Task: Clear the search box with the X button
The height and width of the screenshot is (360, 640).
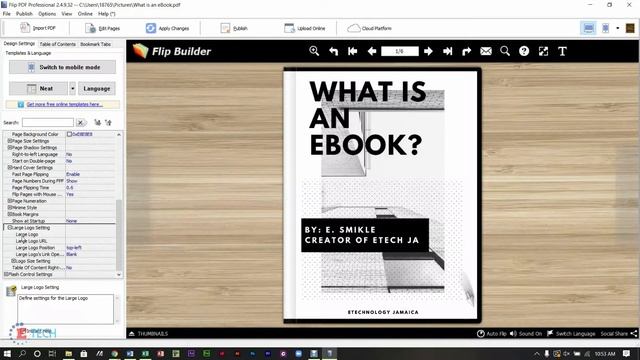Action: [x=80, y=122]
